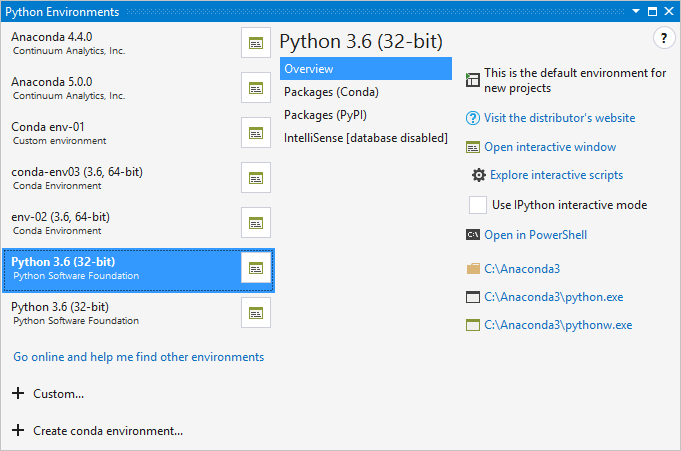Image resolution: width=681 pixels, height=451 pixels.
Task: Click the help question mark icon
Action: coord(663,39)
